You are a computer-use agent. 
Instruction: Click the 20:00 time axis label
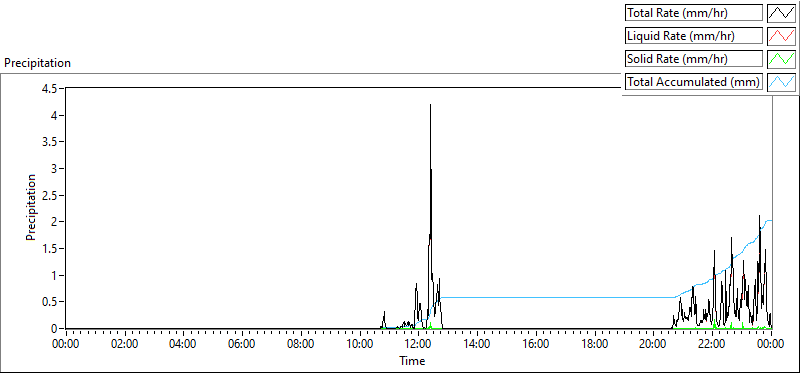click(x=654, y=344)
